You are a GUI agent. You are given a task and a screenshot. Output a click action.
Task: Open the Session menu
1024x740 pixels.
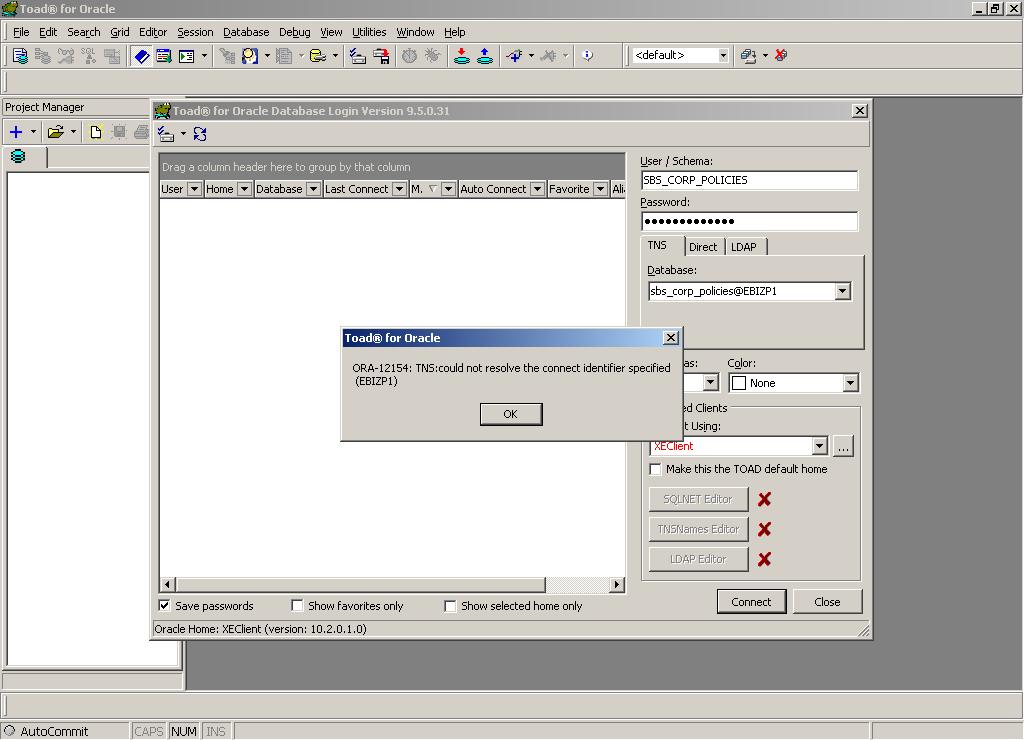click(195, 32)
